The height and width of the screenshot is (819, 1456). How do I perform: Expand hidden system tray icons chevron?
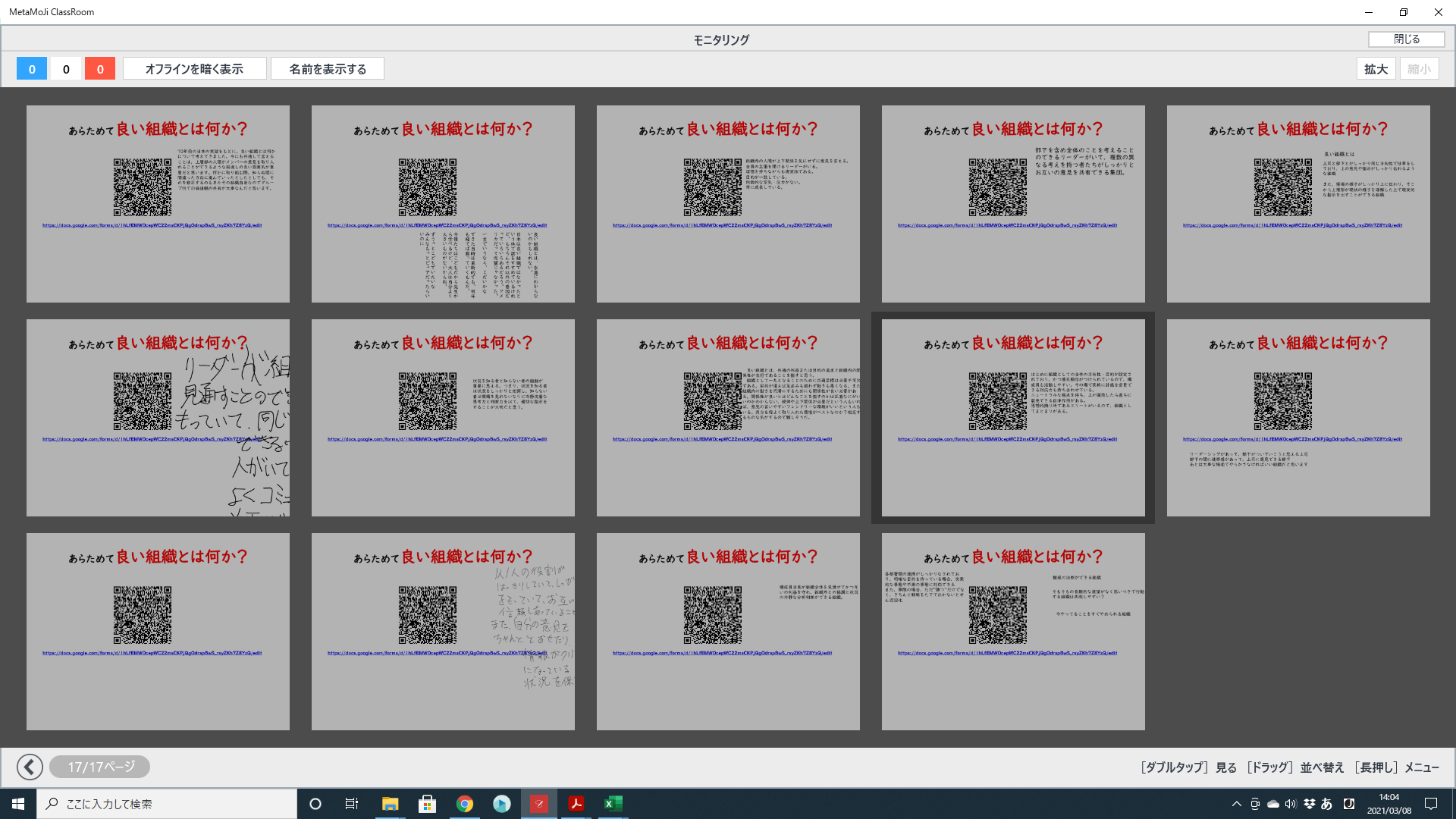pos(1236,804)
